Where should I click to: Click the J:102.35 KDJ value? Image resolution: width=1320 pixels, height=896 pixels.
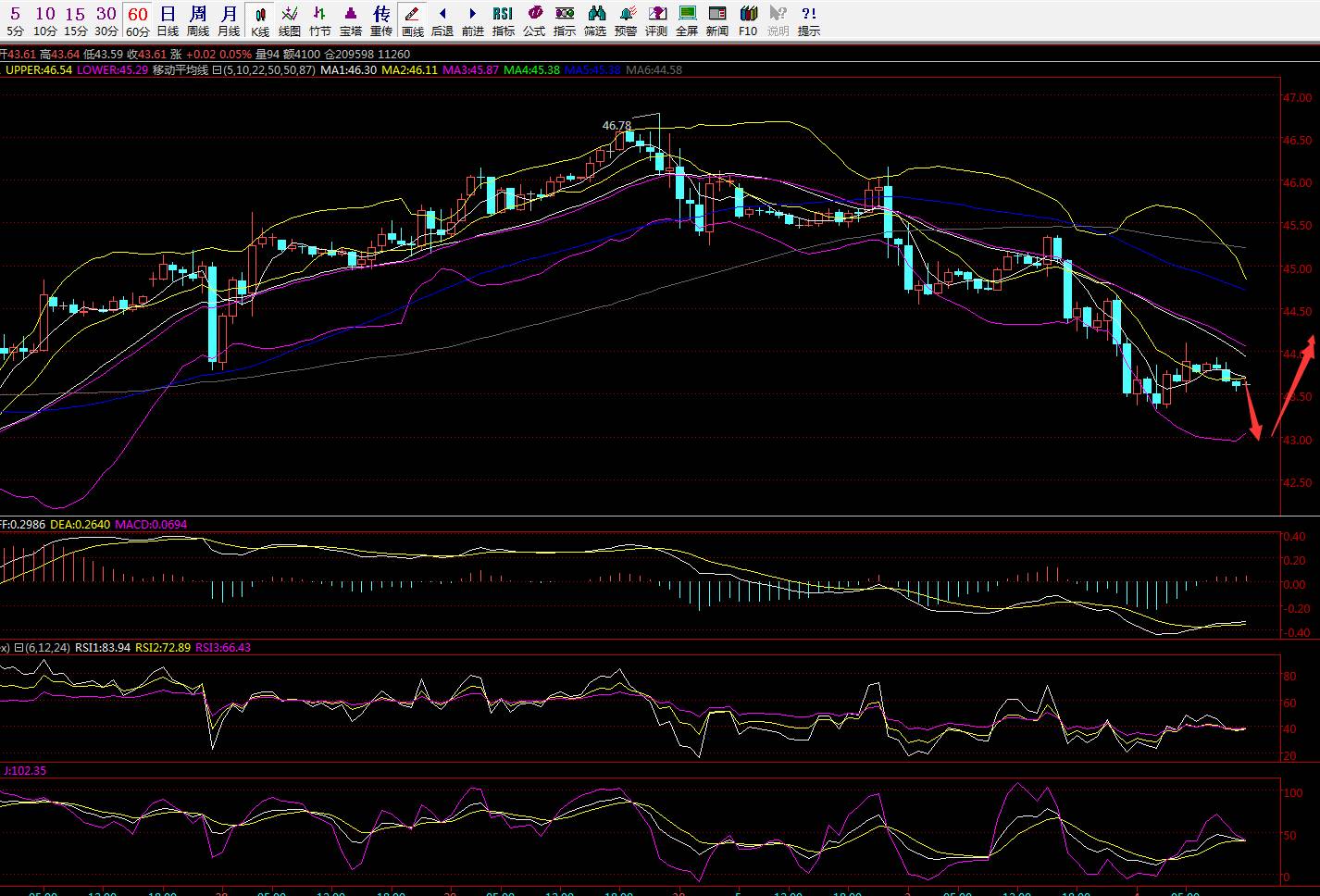point(25,770)
